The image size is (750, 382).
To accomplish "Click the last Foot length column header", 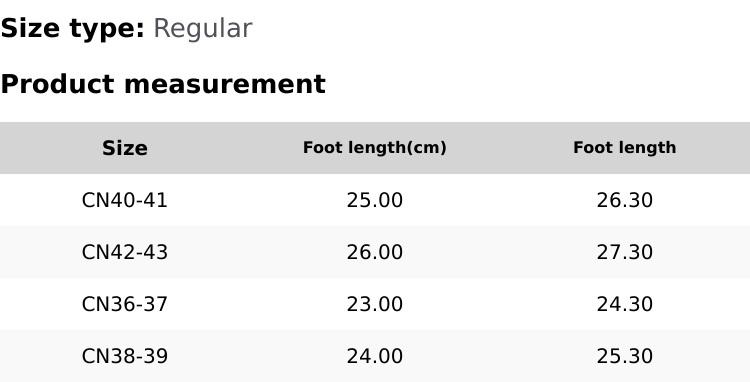I will [625, 148].
